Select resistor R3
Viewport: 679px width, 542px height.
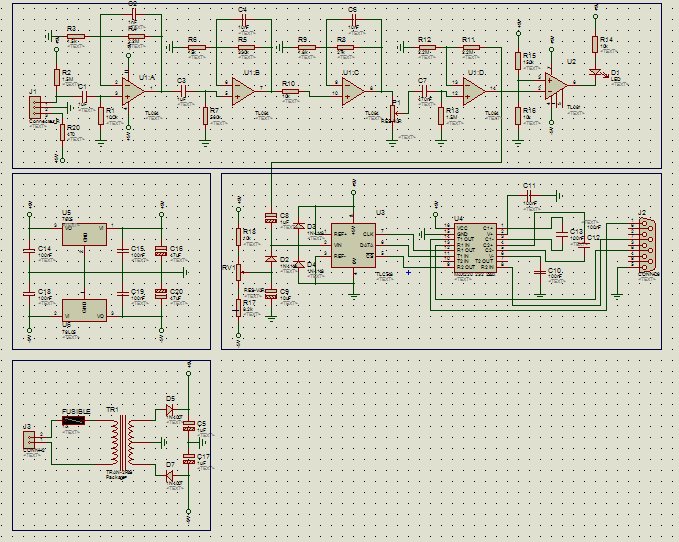[76, 36]
